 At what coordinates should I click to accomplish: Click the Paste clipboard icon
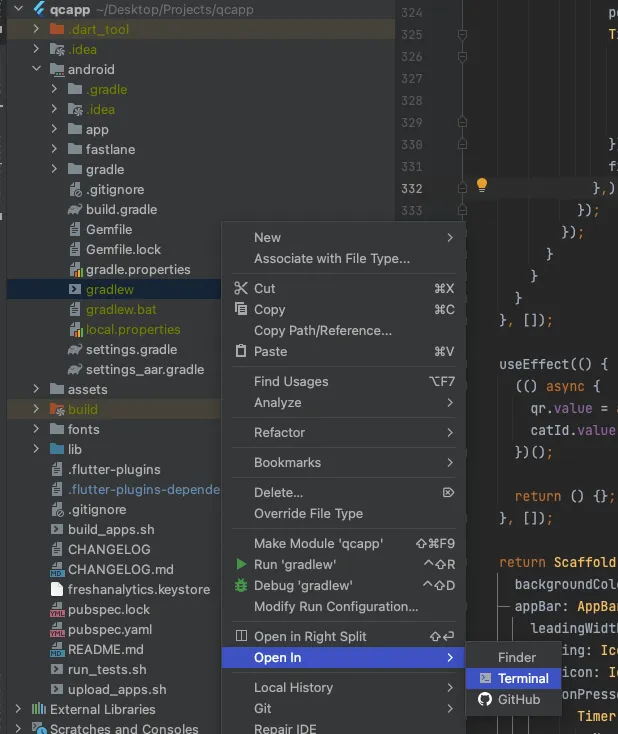coord(240,351)
